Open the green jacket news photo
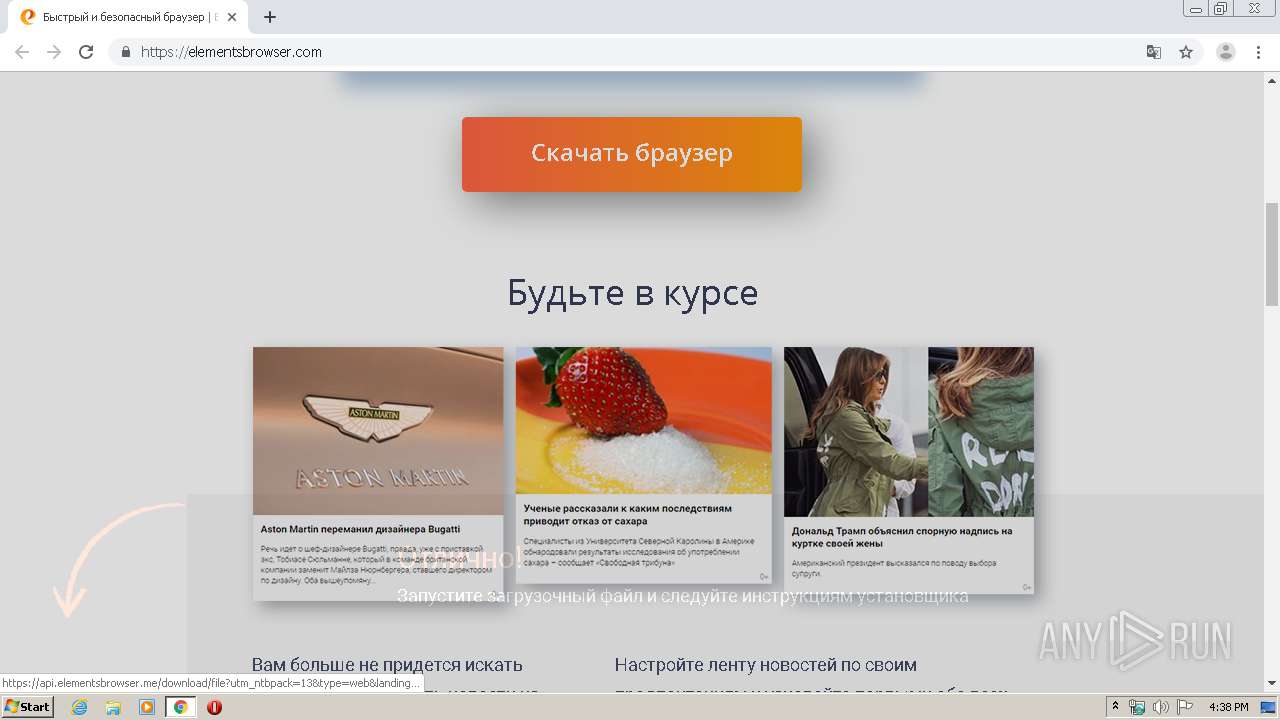The height and width of the screenshot is (720, 1280). coord(909,432)
